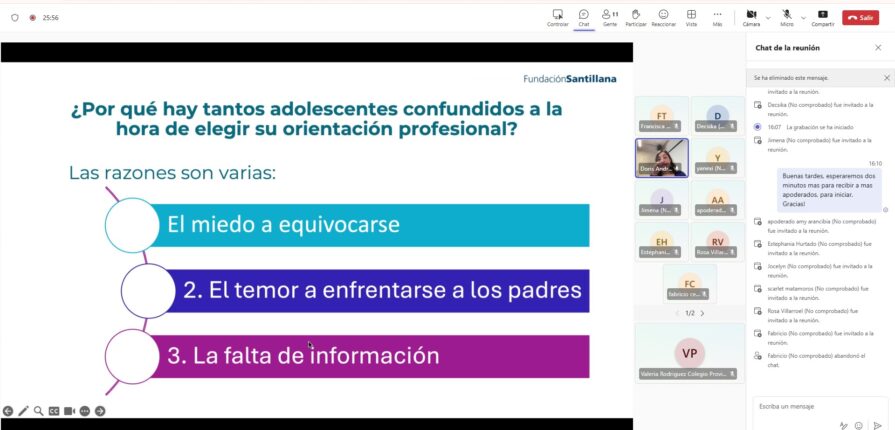Expand the camera options dropdown arrow
895x430 pixels.
tap(768, 17)
